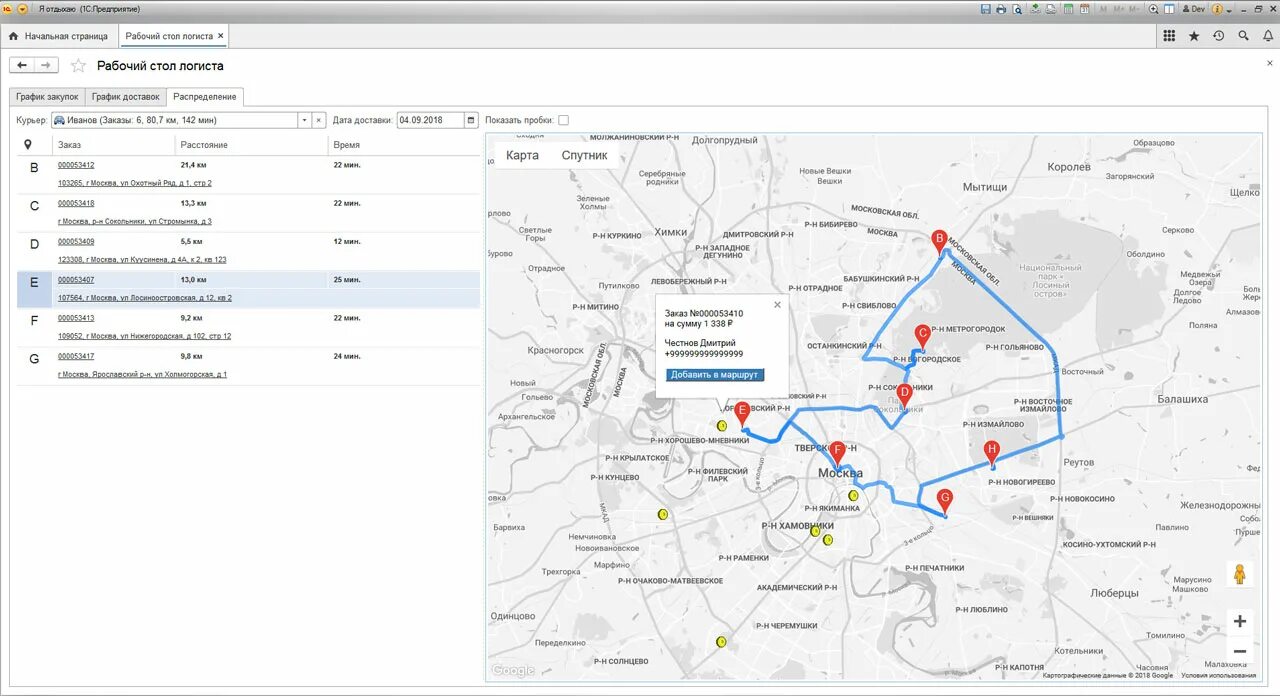Open order link 000053413

coord(76,318)
